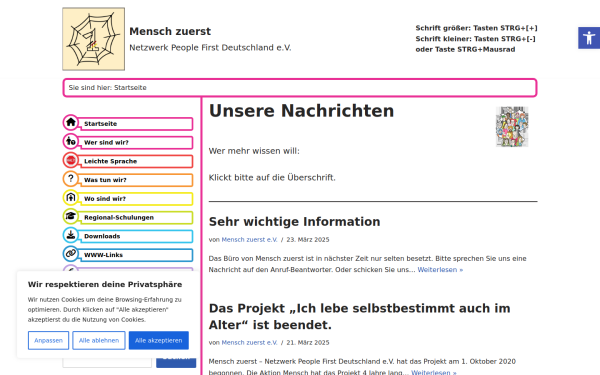This screenshot has width=600, height=375.
Task: Open the Leichte Sprache menu item
Action: click(x=136, y=161)
